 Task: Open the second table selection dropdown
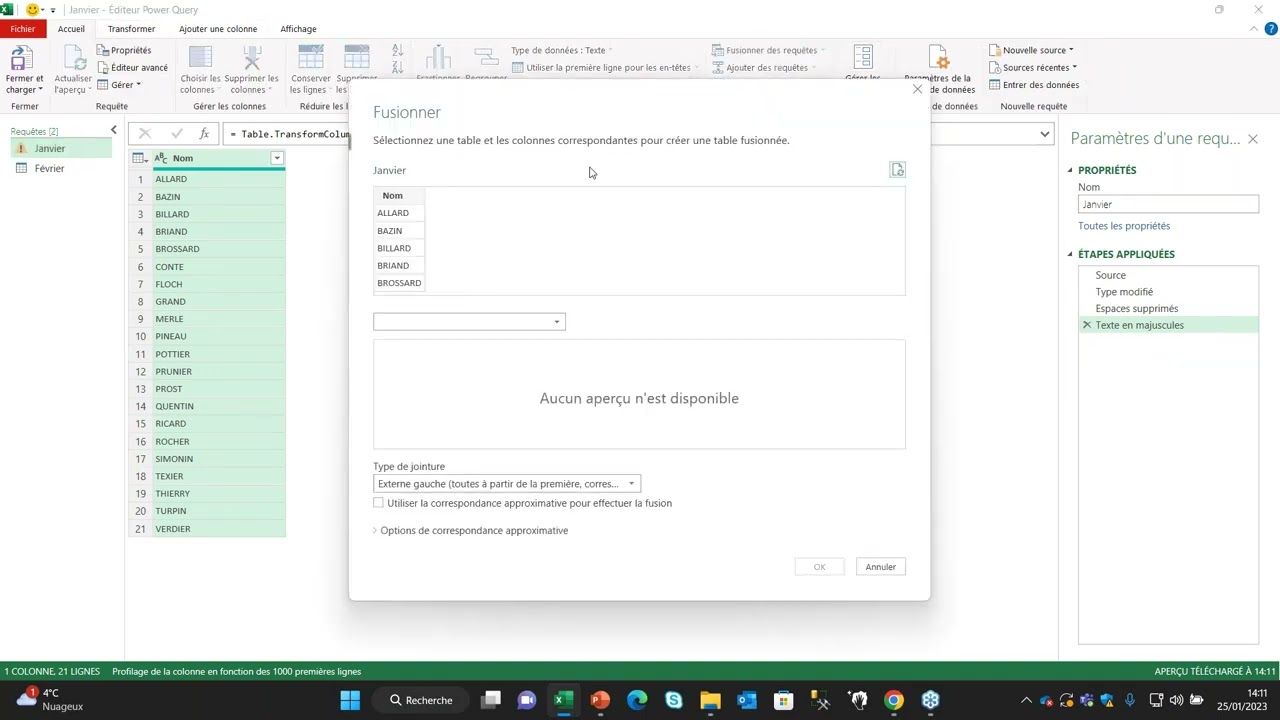click(x=469, y=321)
